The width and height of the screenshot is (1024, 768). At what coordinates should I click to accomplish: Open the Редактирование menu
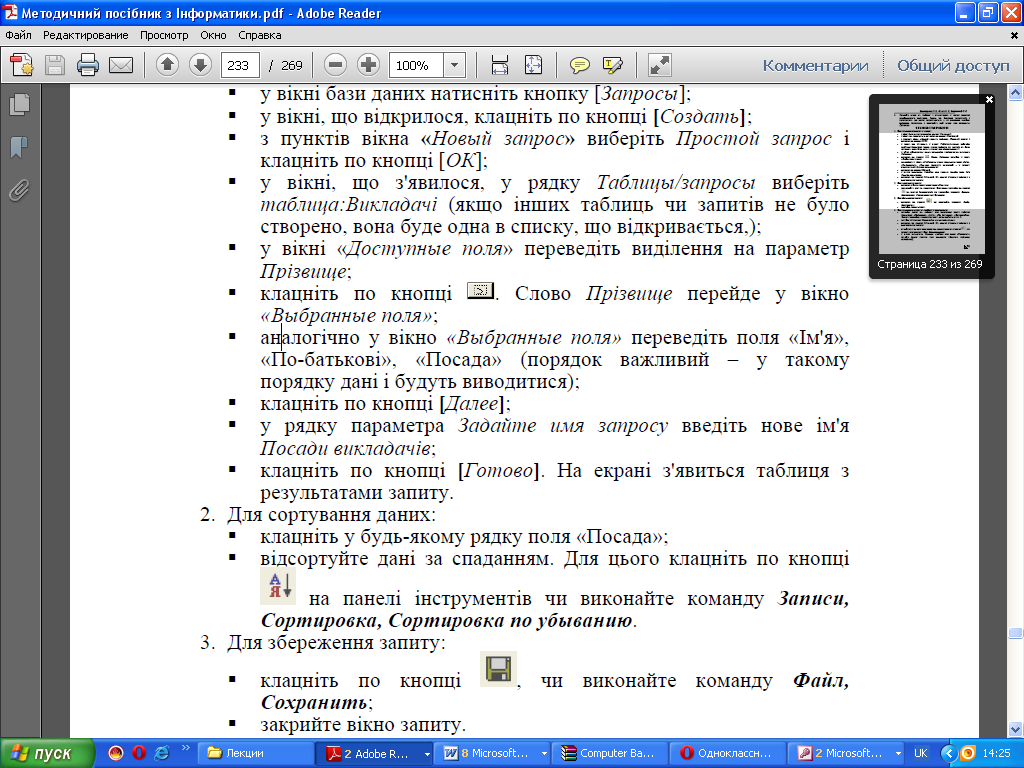pos(86,35)
